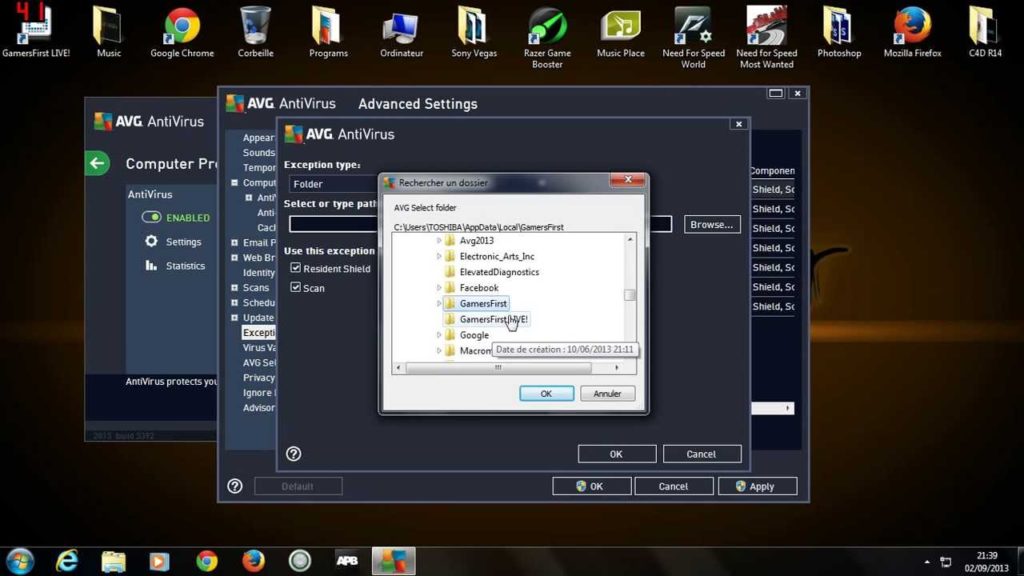The height and width of the screenshot is (576, 1024).
Task: Click the Browse... button
Action: tap(712, 224)
